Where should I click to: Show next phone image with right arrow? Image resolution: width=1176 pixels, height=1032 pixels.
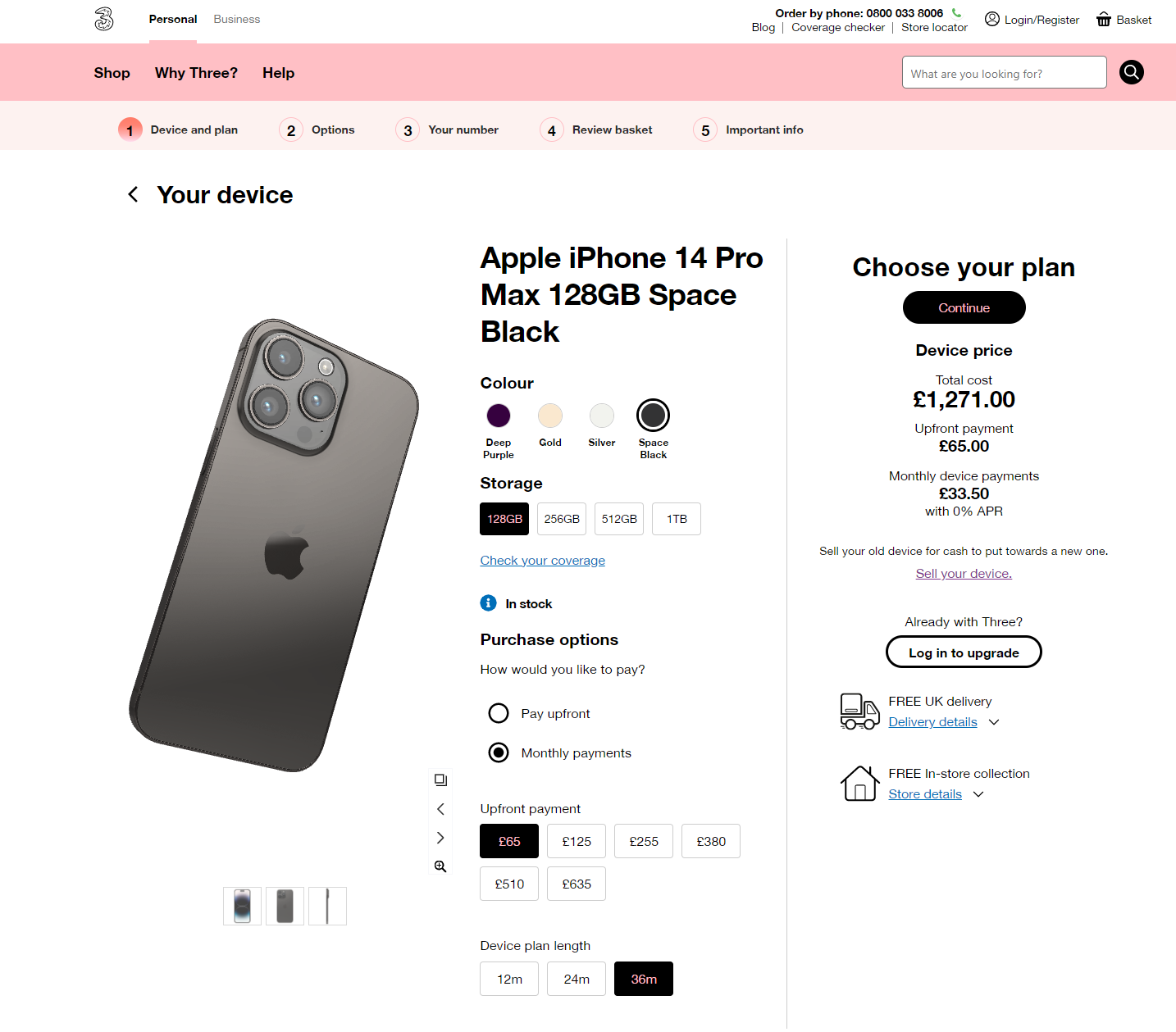(440, 838)
